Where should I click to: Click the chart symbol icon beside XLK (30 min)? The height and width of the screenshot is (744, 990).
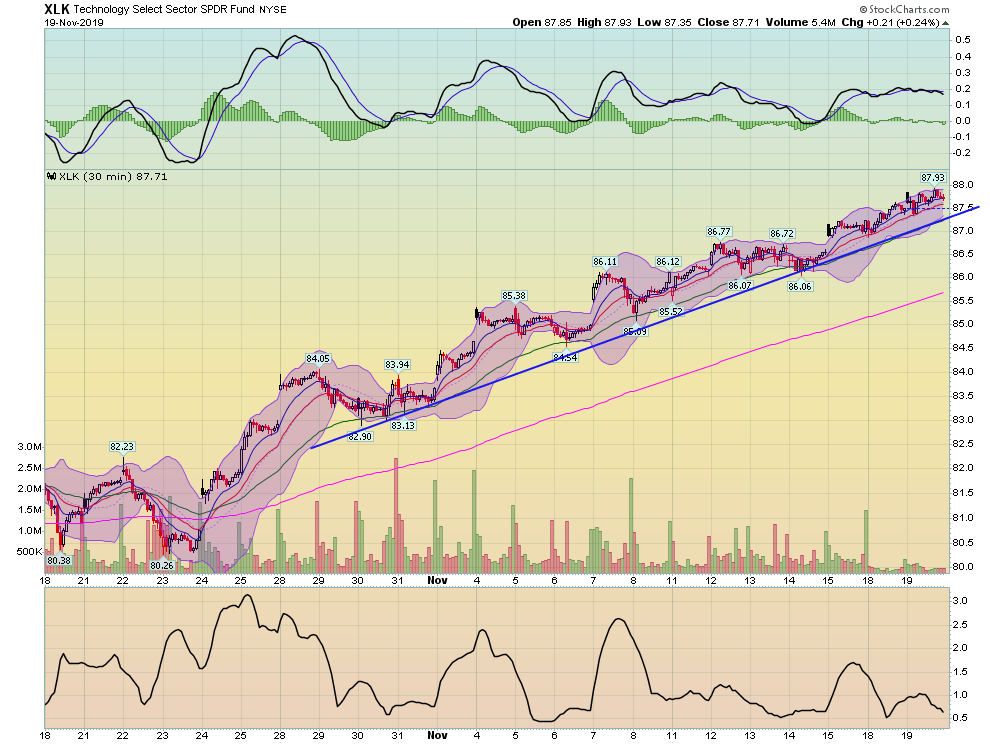coord(52,174)
